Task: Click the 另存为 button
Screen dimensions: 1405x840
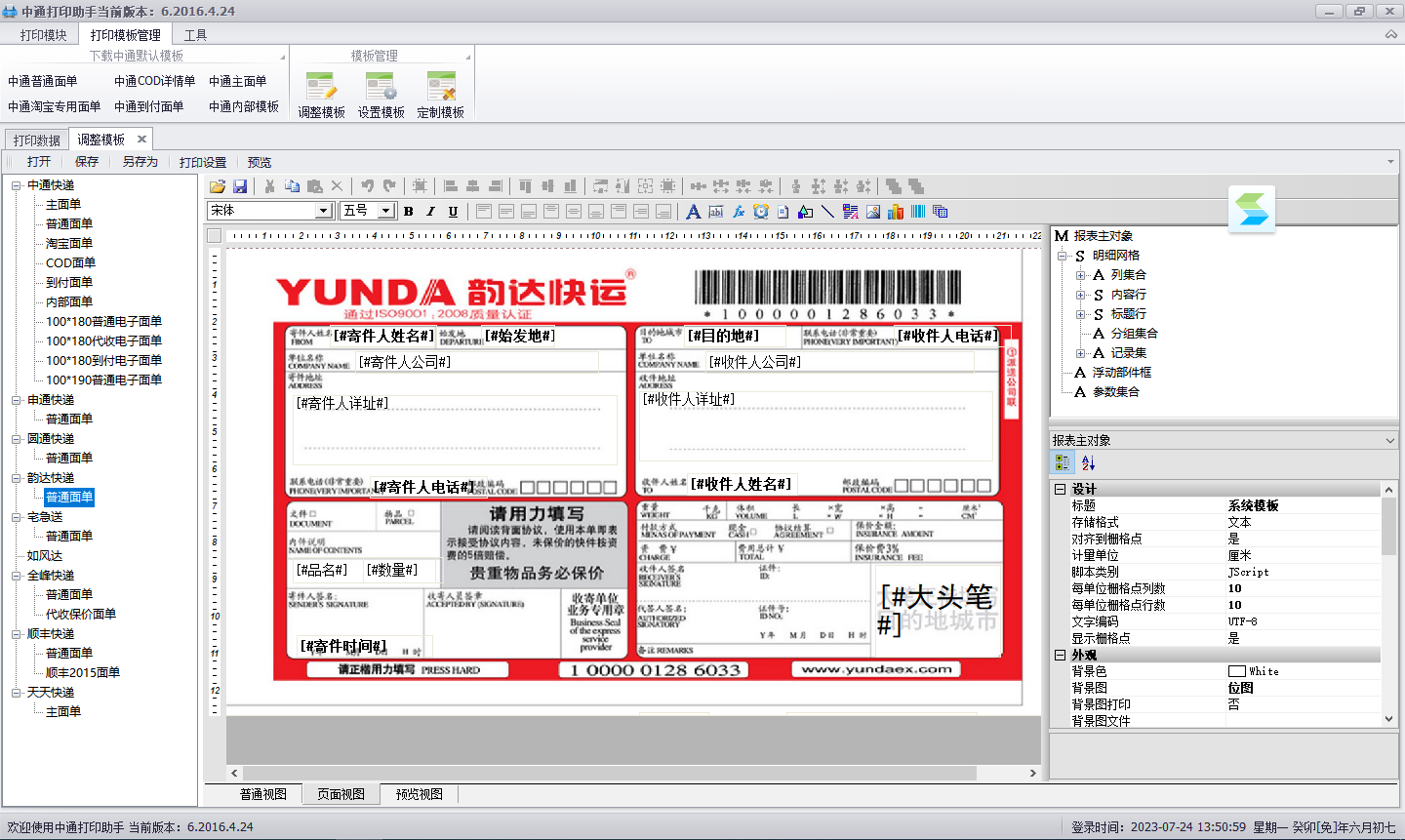Action: click(x=140, y=162)
